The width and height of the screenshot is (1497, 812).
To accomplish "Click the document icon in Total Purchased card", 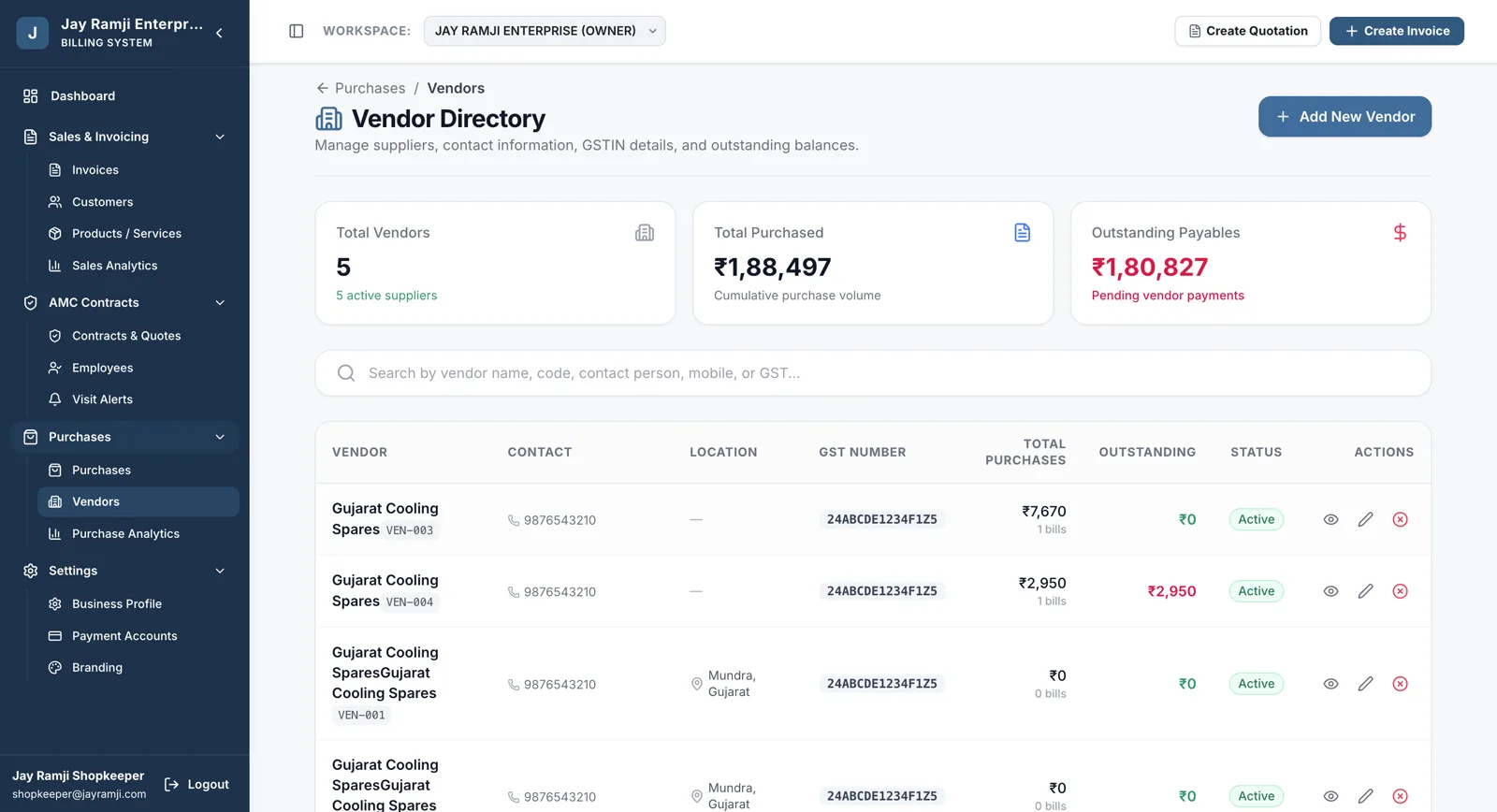I will [x=1023, y=233].
